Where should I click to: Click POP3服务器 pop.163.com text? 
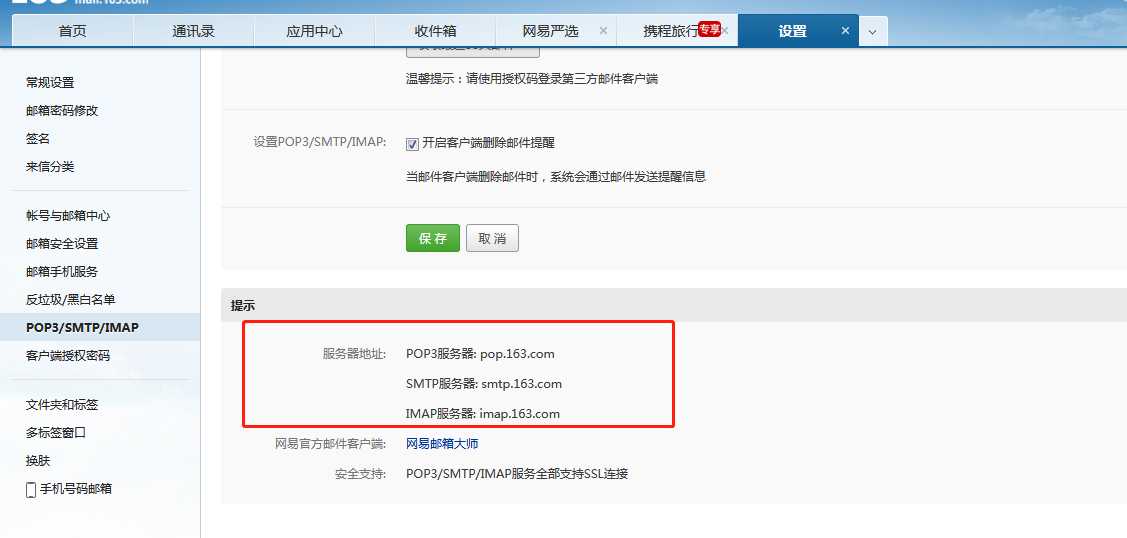pyautogui.click(x=480, y=353)
